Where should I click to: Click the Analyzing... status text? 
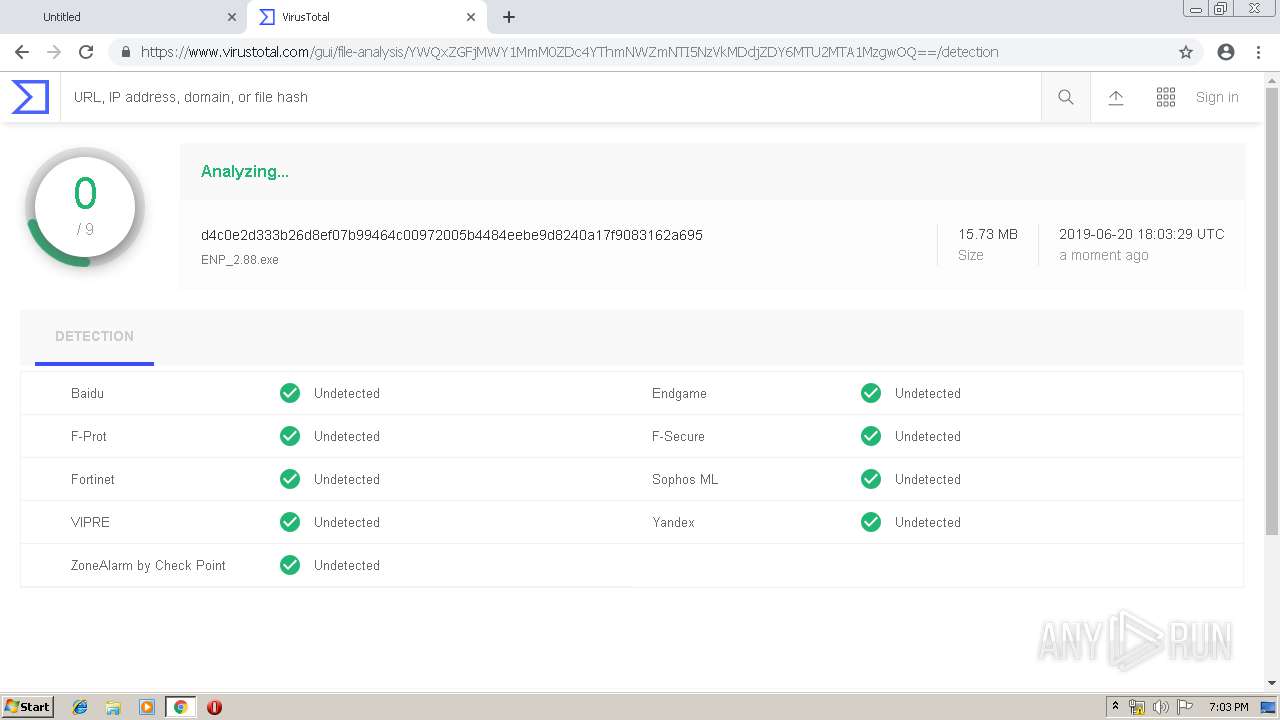coord(245,171)
